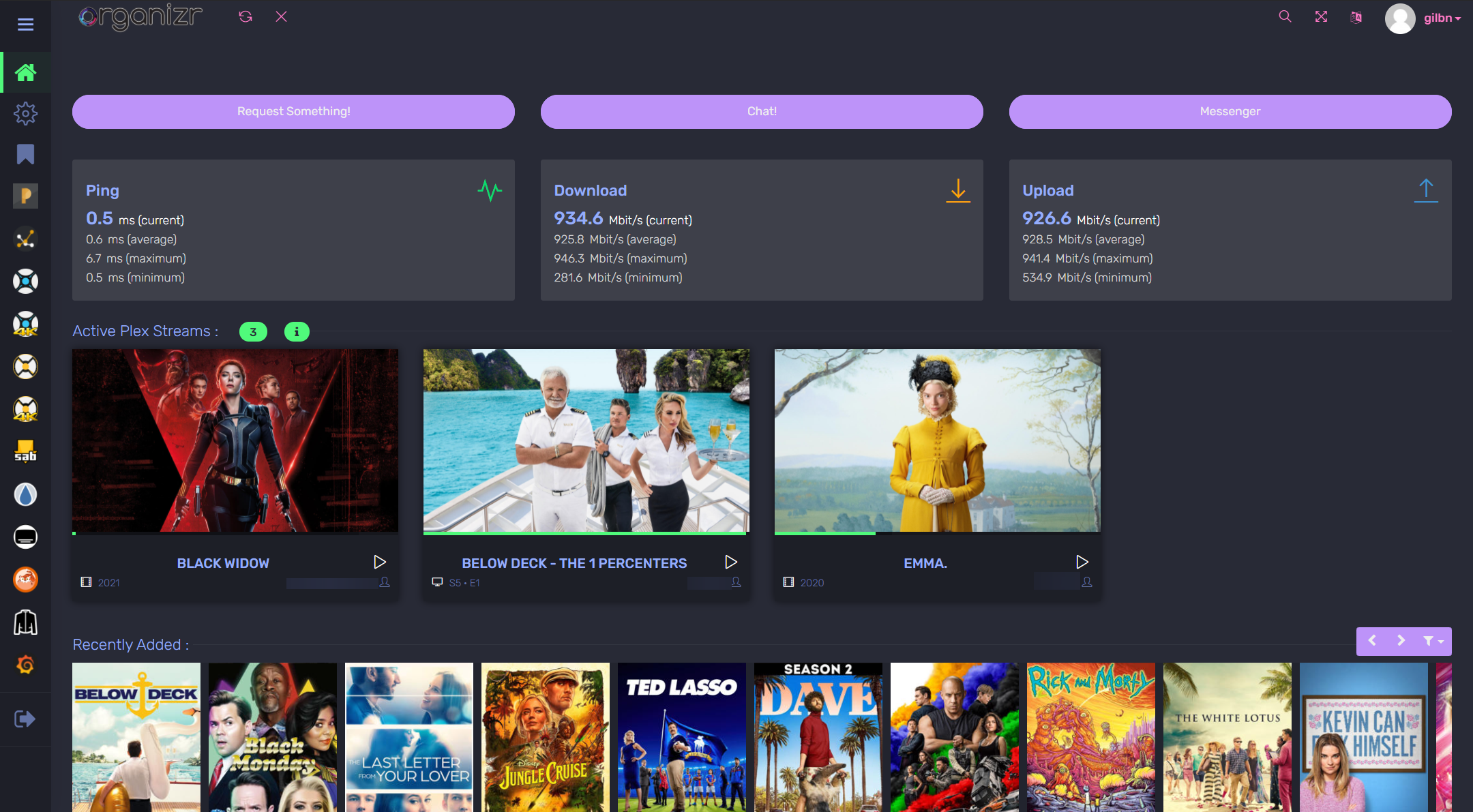Click the green info badge beside streams

[x=297, y=332]
